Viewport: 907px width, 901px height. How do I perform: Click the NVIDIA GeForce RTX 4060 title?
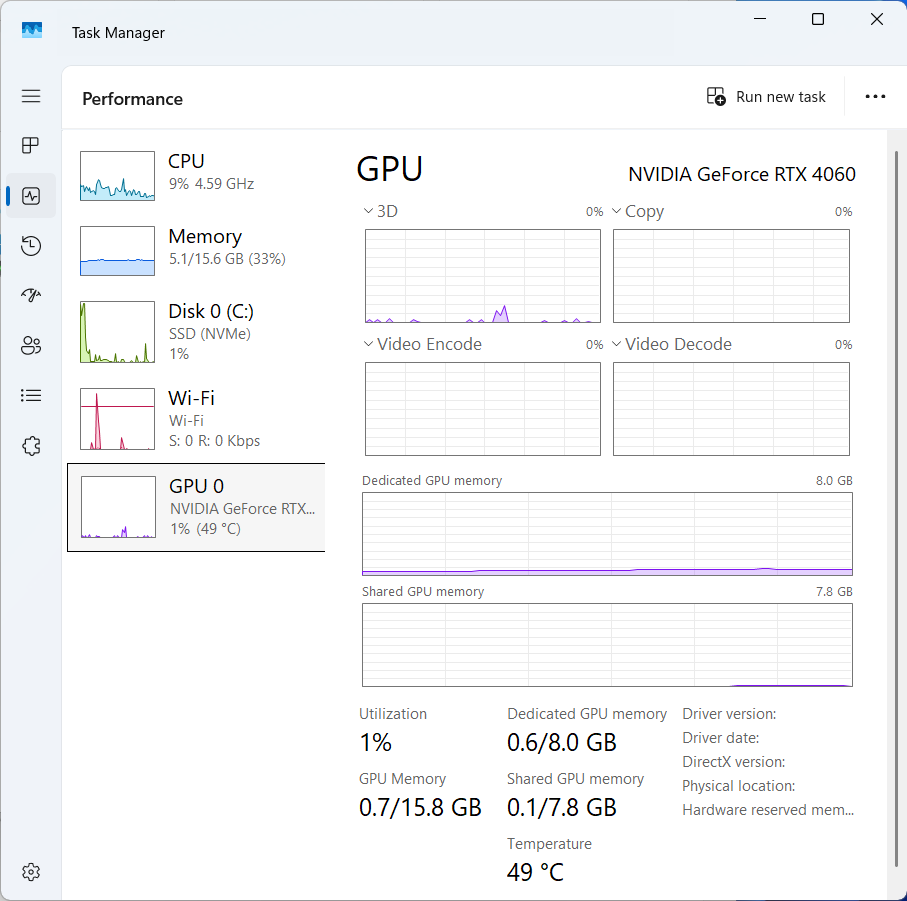[742, 174]
